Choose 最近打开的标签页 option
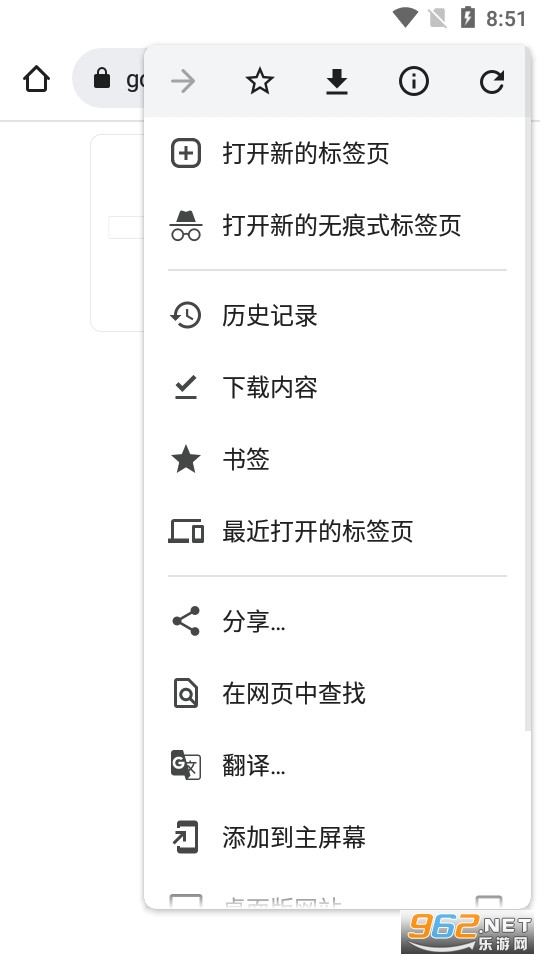Image resolution: width=540 pixels, height=960 pixels. click(337, 531)
